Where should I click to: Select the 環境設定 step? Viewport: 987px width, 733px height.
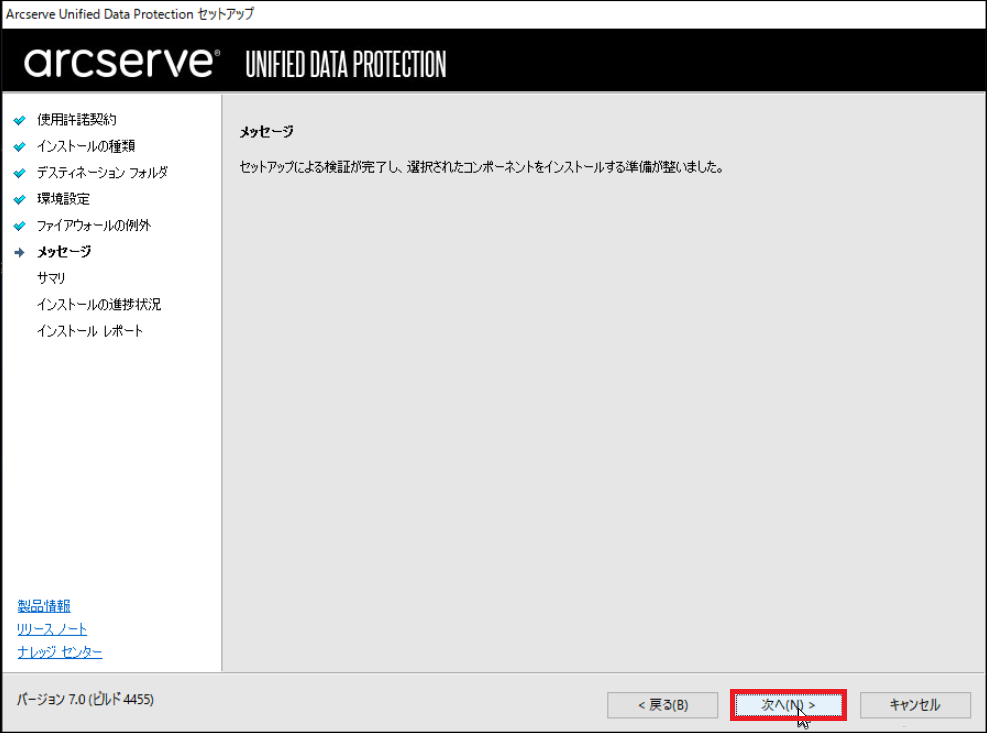pyautogui.click(x=64, y=199)
